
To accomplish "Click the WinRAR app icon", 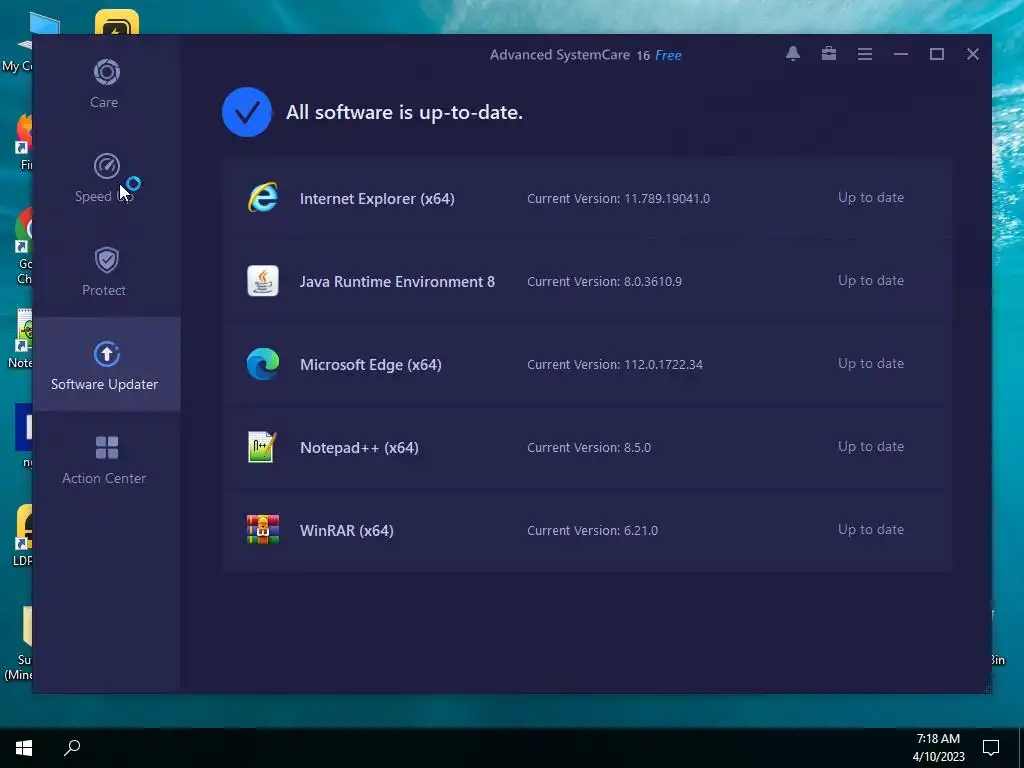I will click(263, 530).
